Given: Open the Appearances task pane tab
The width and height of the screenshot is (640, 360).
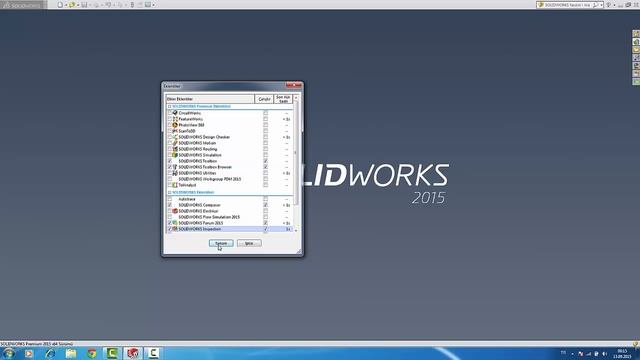Looking at the screenshot, I should coord(636,66).
